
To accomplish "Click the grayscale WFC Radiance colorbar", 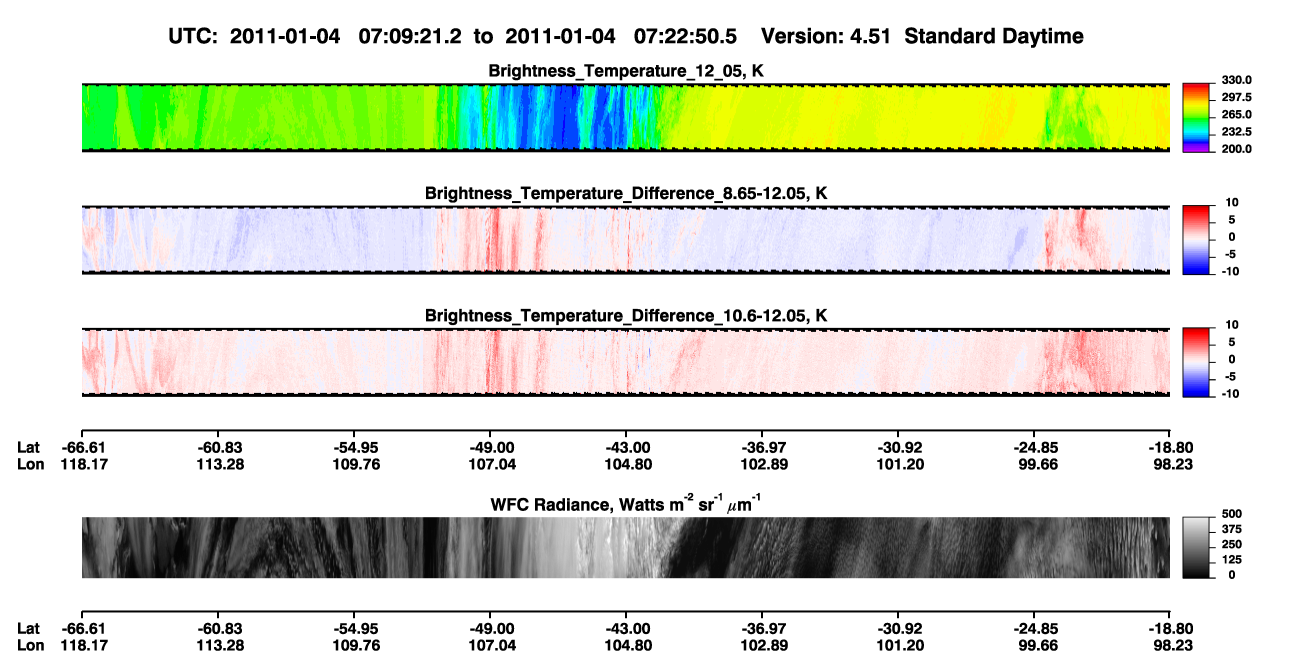I will click(1196, 548).
